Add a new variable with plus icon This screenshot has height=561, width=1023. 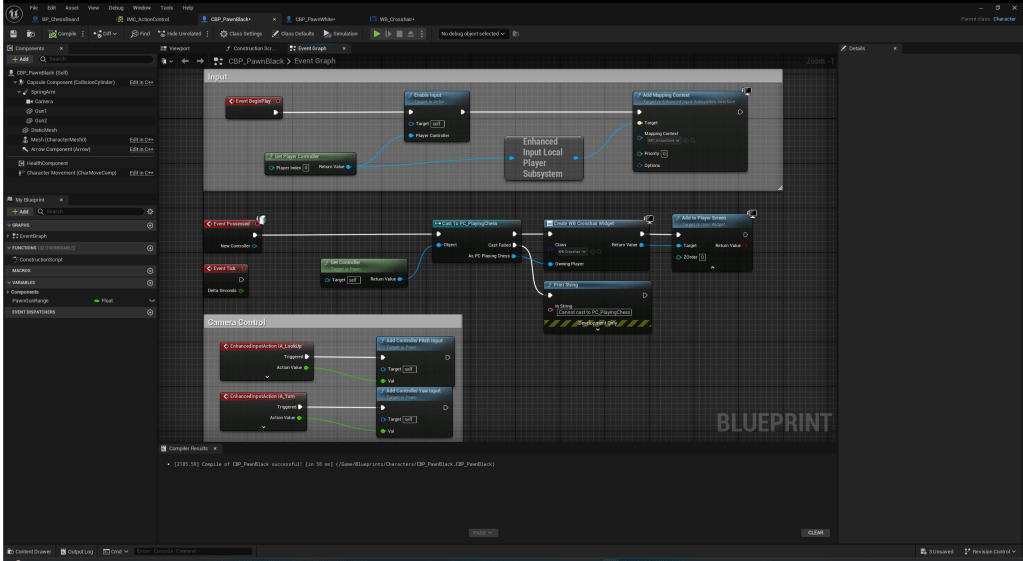tap(150, 282)
